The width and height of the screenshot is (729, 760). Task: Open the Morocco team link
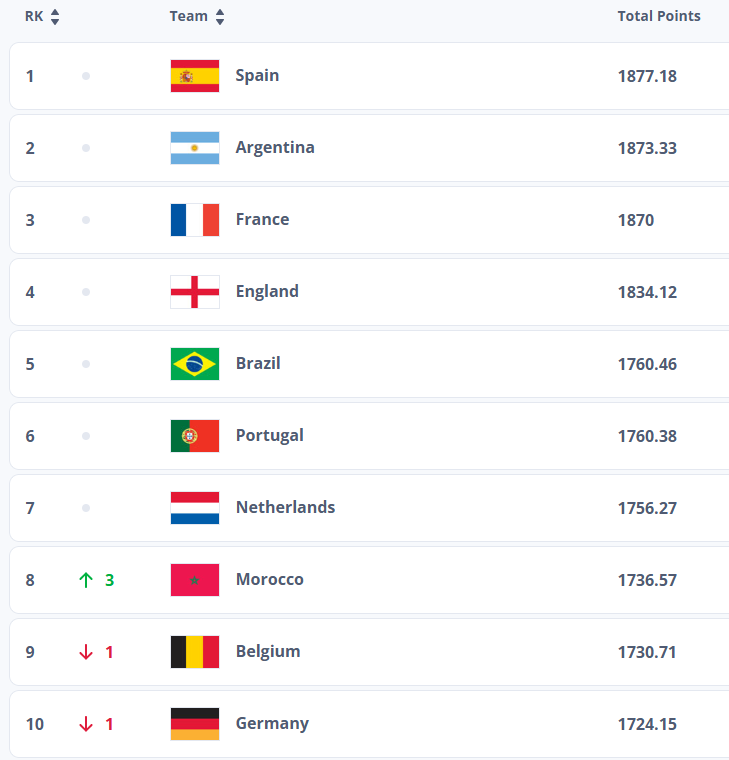[x=269, y=580]
